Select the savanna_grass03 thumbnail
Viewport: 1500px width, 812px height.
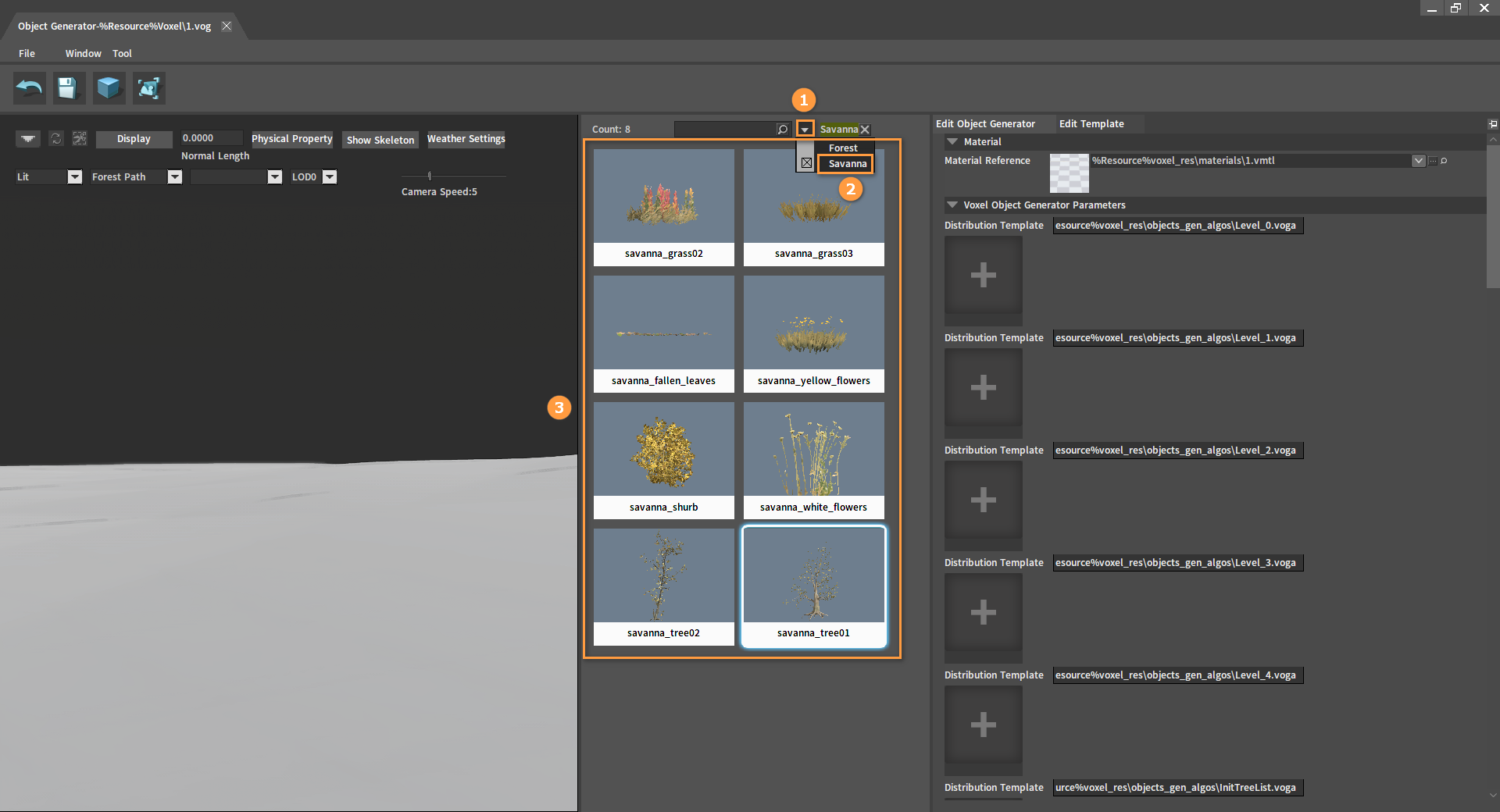813,208
